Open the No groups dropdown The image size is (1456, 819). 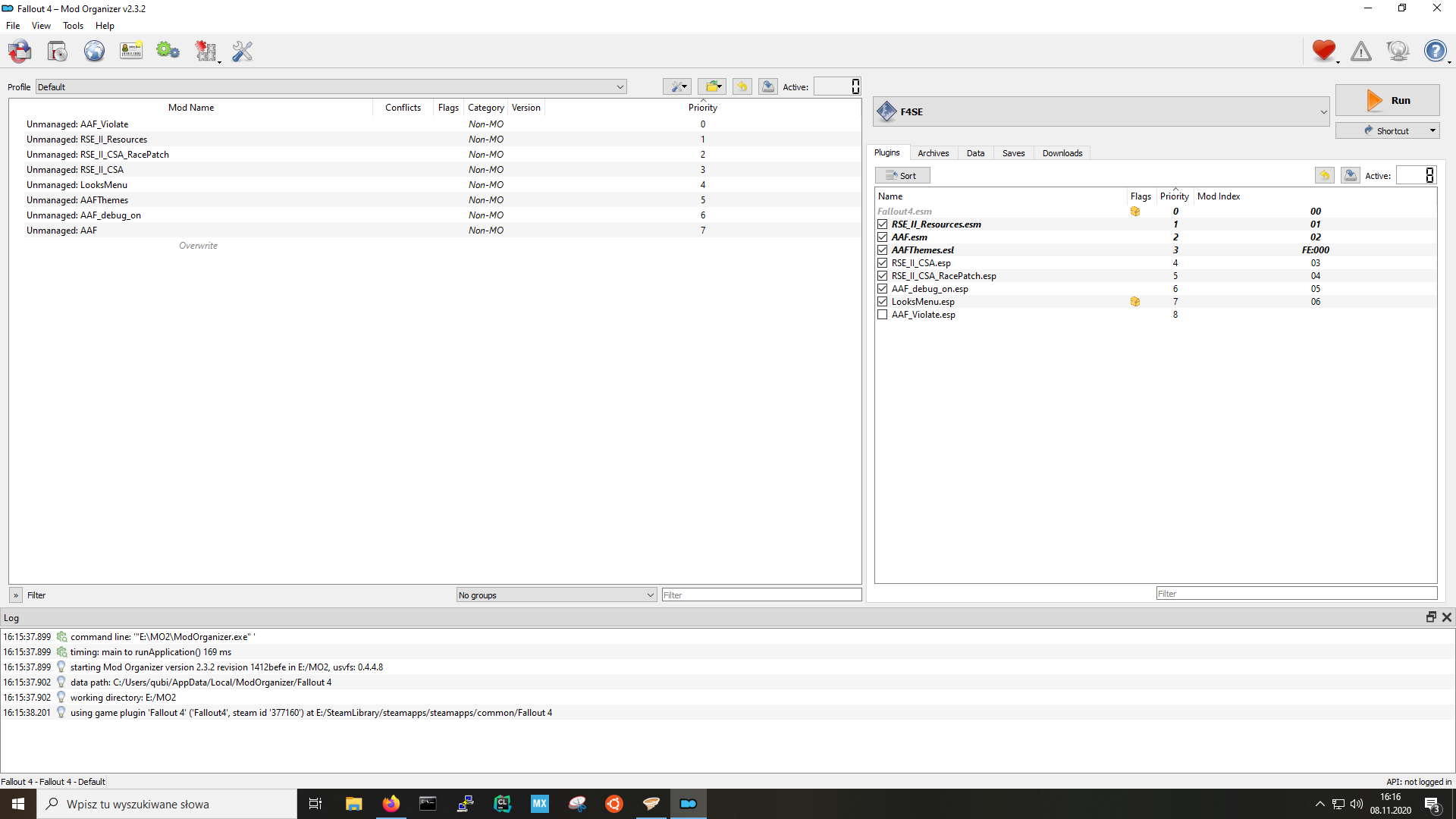[557, 595]
